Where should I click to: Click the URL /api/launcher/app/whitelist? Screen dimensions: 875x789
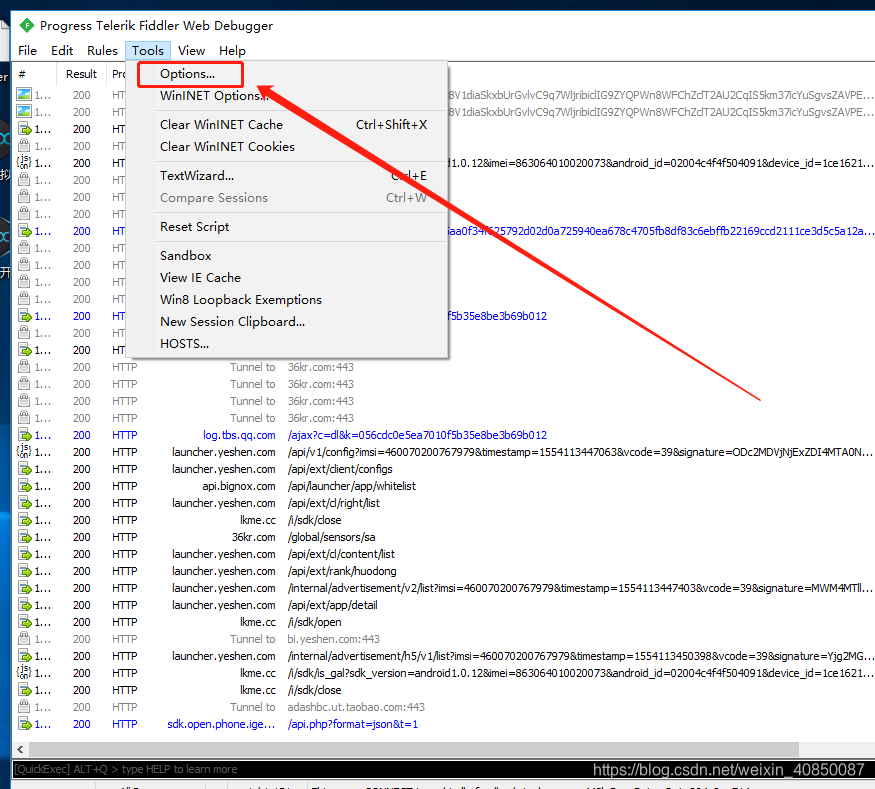coord(352,486)
